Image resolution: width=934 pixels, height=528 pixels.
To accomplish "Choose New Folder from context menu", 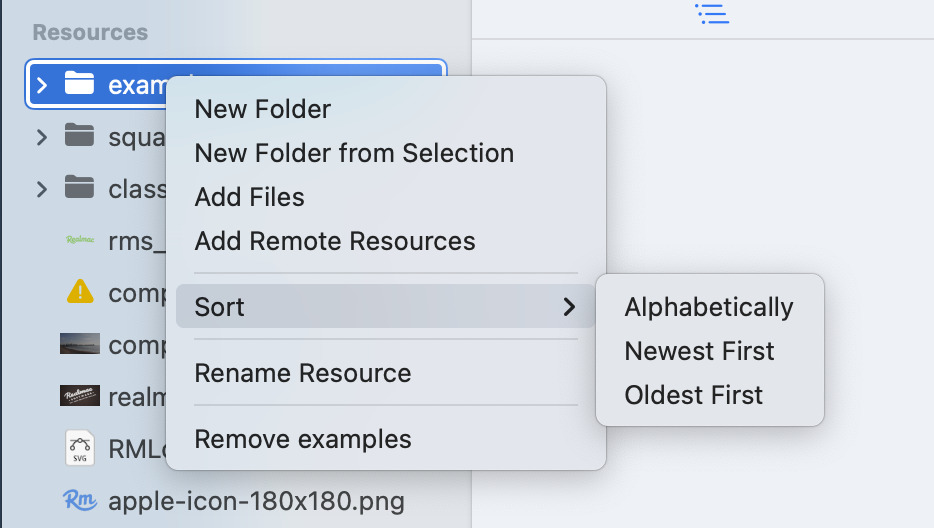I will pyautogui.click(x=262, y=109).
